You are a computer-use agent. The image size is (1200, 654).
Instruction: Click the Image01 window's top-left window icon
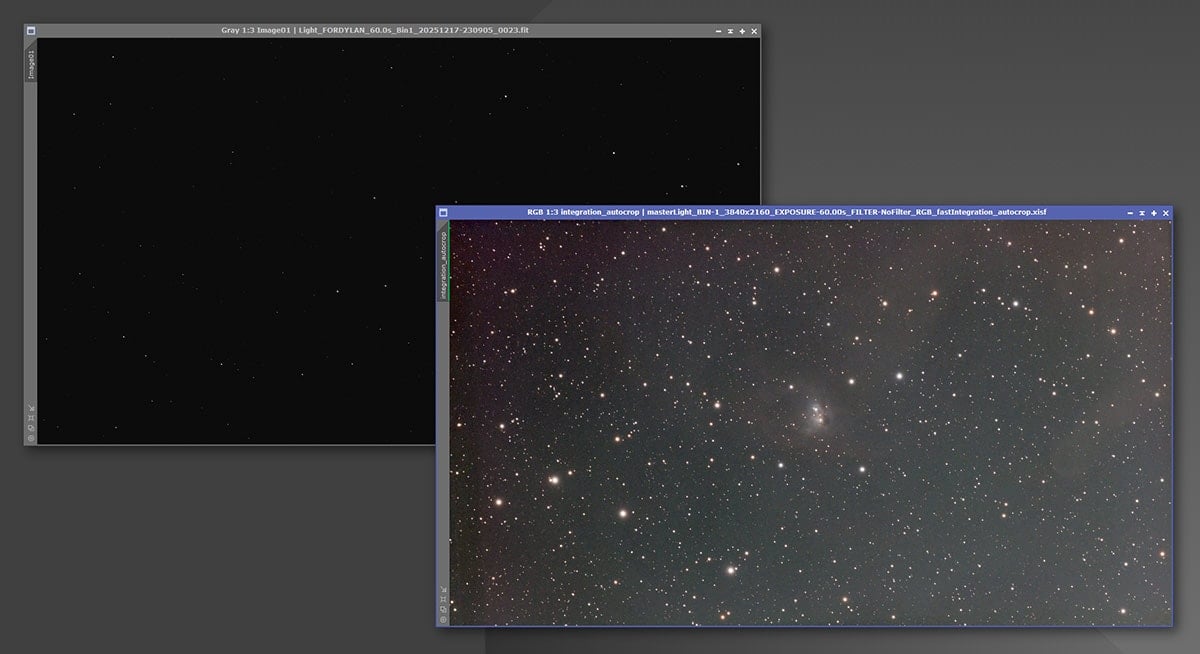[31, 31]
